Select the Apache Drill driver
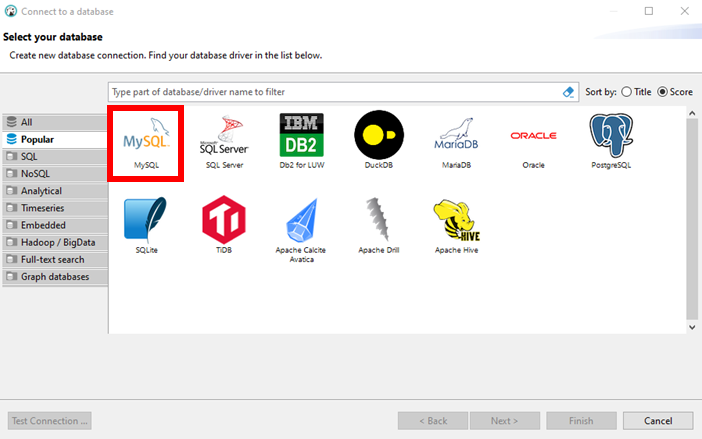 [x=379, y=226]
